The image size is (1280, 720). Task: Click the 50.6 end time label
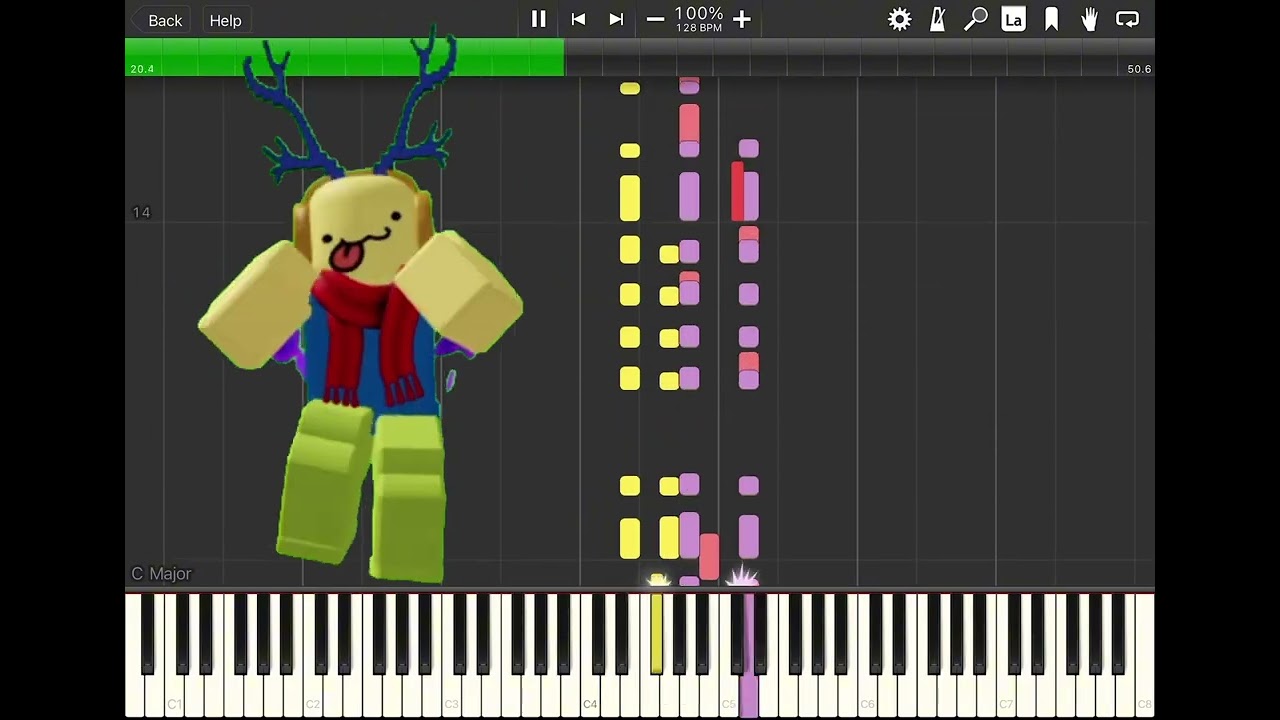tap(1139, 69)
